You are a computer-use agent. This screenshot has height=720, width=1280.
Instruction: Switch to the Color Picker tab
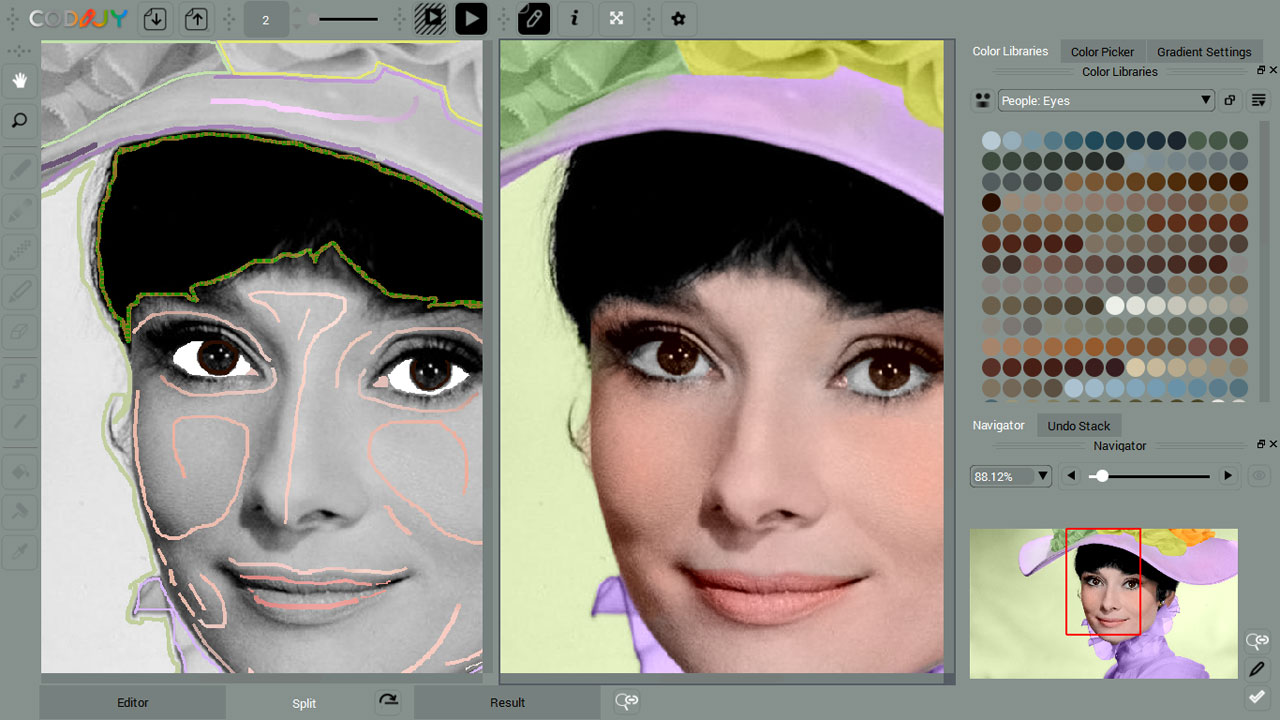[1102, 51]
